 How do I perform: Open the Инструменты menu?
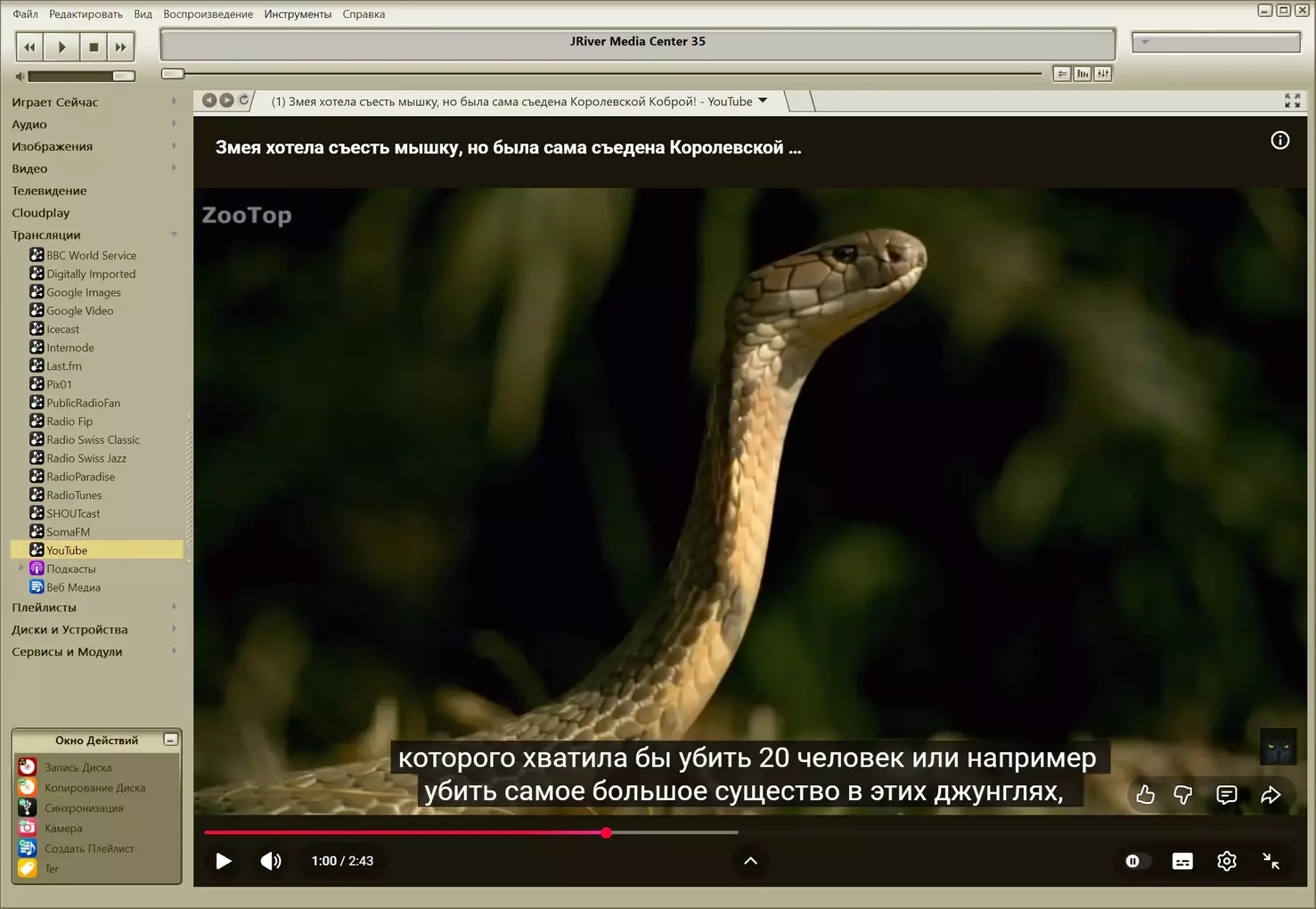coord(298,14)
